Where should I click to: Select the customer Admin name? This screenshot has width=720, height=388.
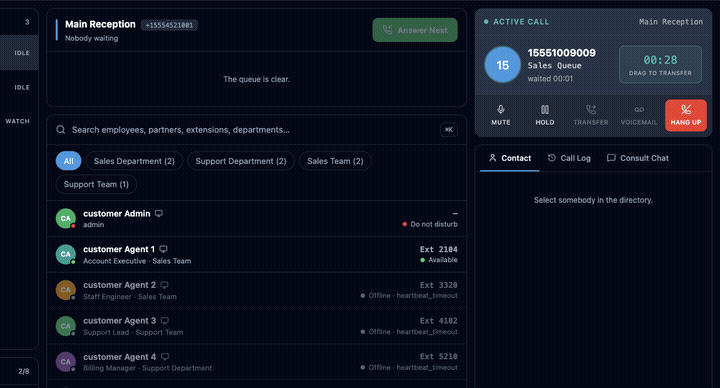coord(117,214)
